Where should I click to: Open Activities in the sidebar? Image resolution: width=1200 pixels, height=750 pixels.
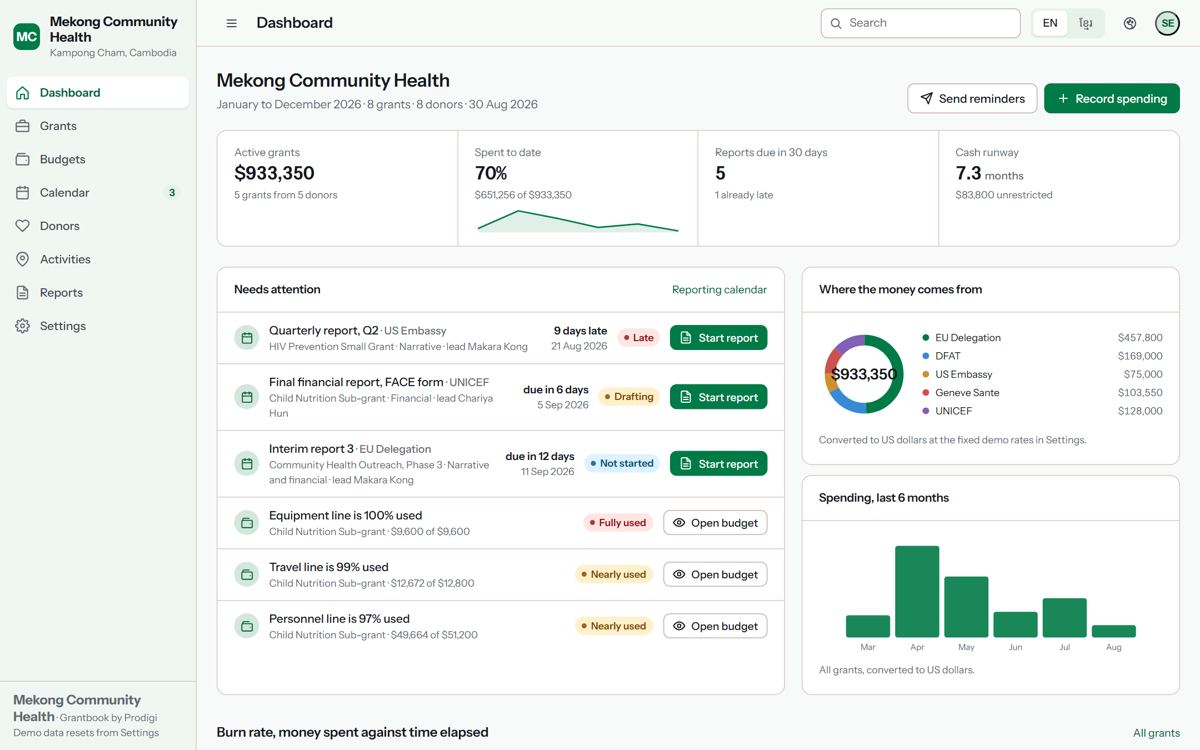(98, 259)
